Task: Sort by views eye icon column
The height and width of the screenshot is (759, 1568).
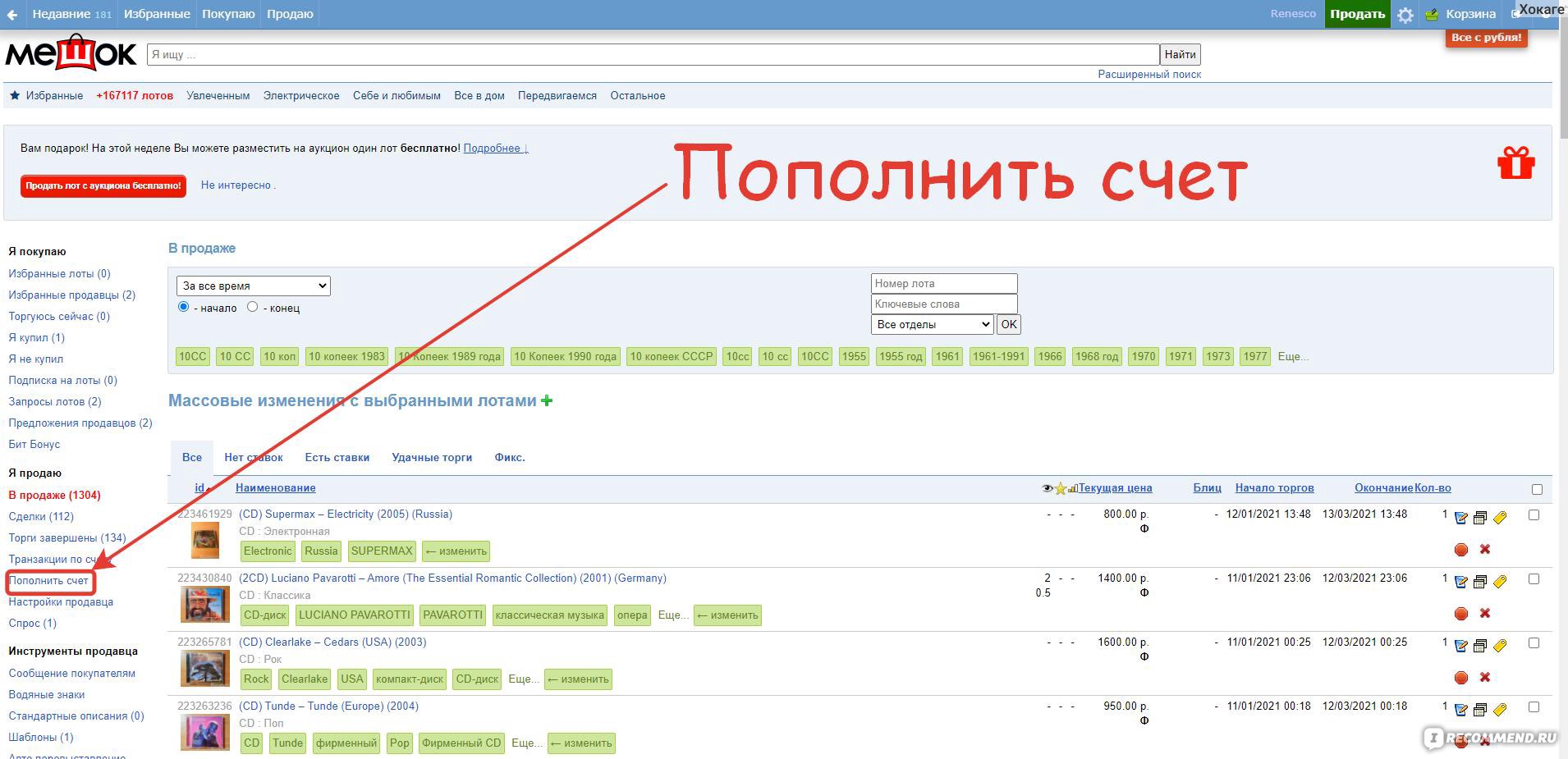Action: click(1047, 488)
